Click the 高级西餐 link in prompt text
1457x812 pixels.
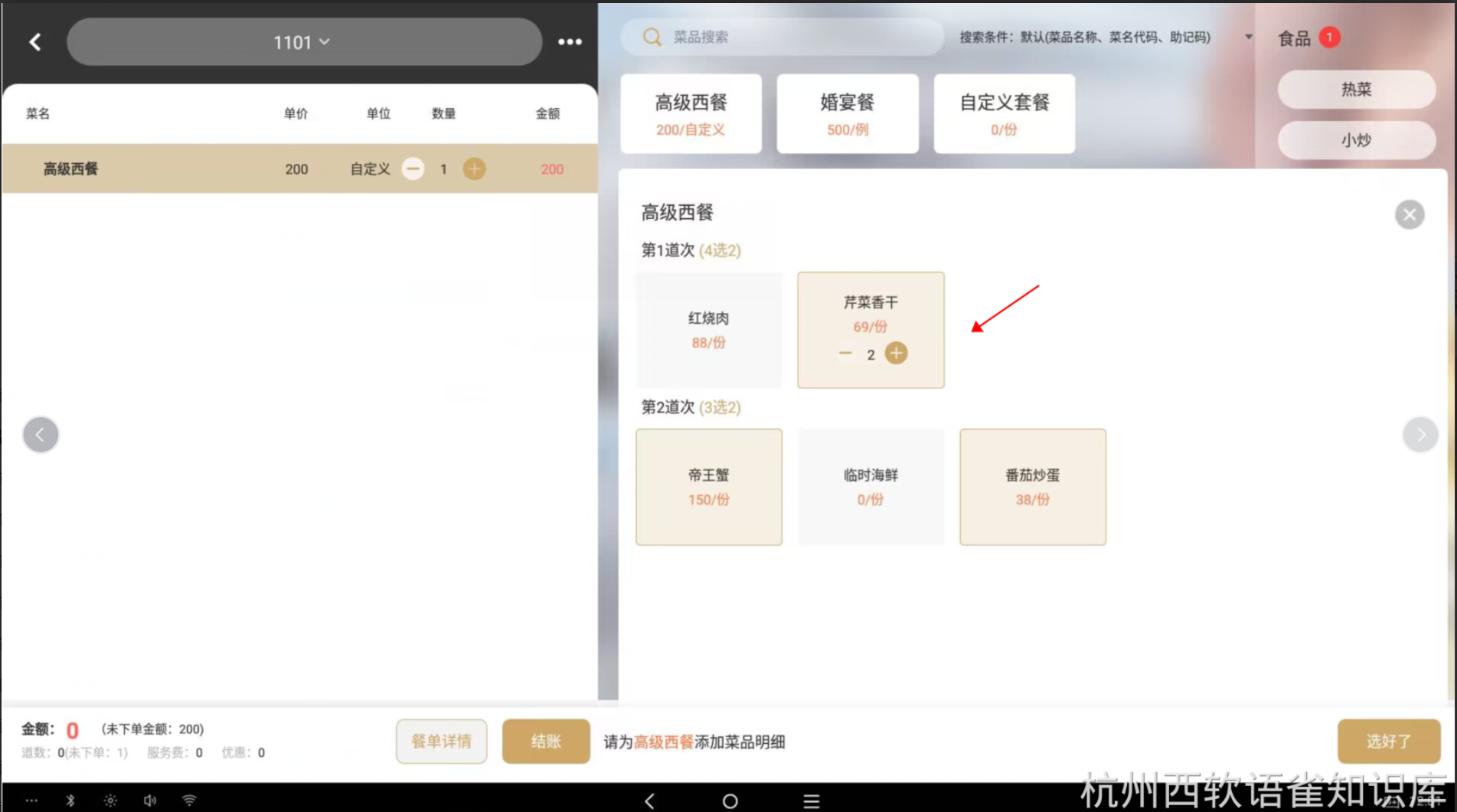pos(664,742)
